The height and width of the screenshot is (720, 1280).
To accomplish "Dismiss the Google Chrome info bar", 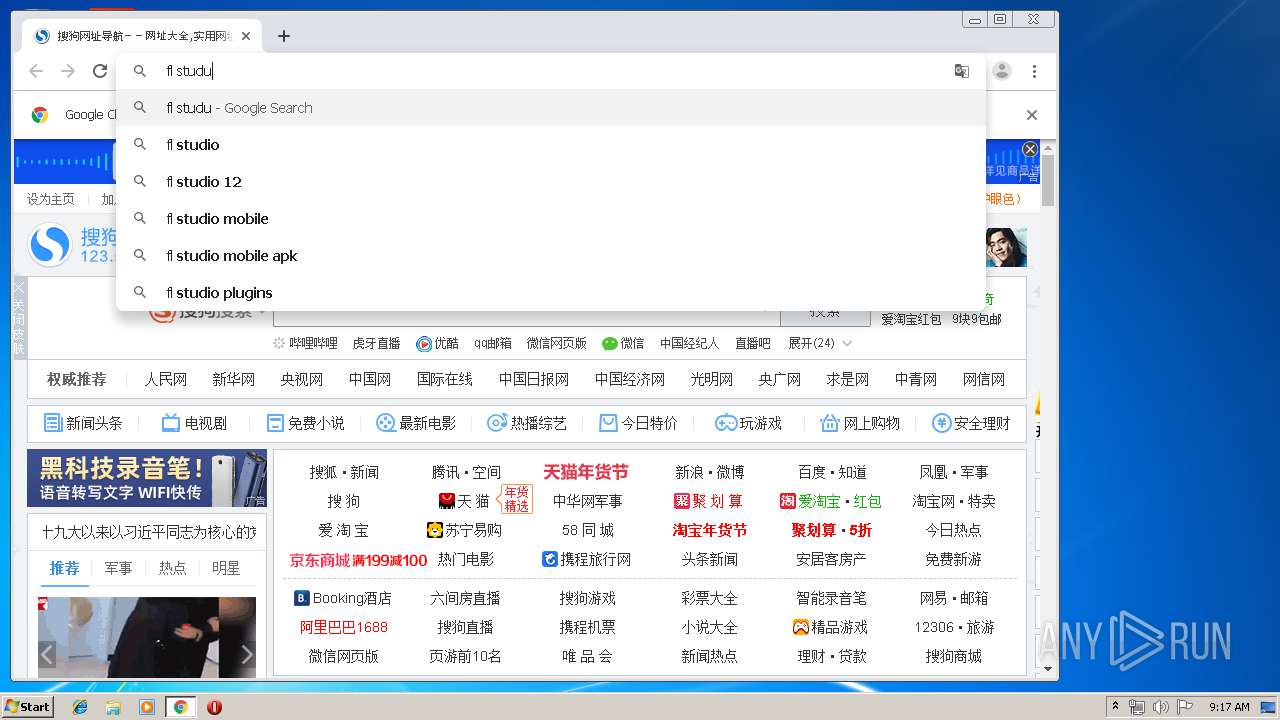I will click(1032, 115).
